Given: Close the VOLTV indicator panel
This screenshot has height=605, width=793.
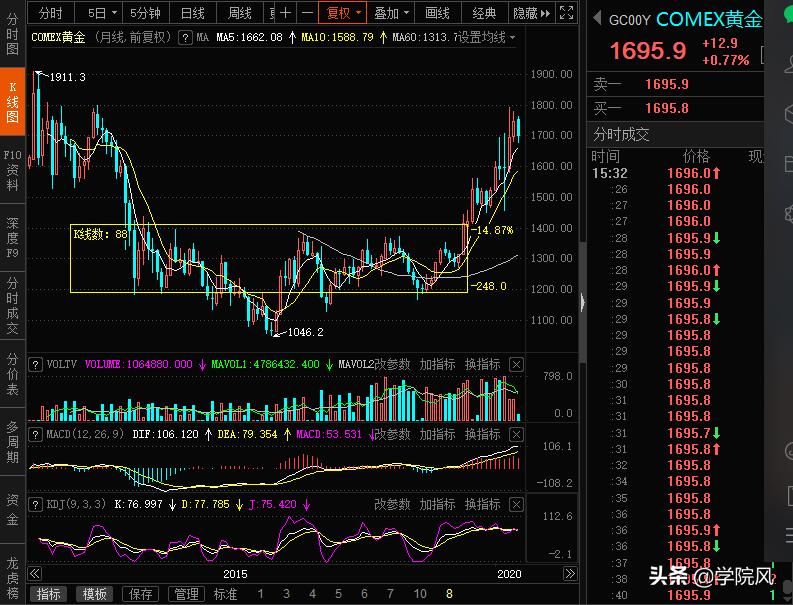Looking at the screenshot, I should pos(516,364).
